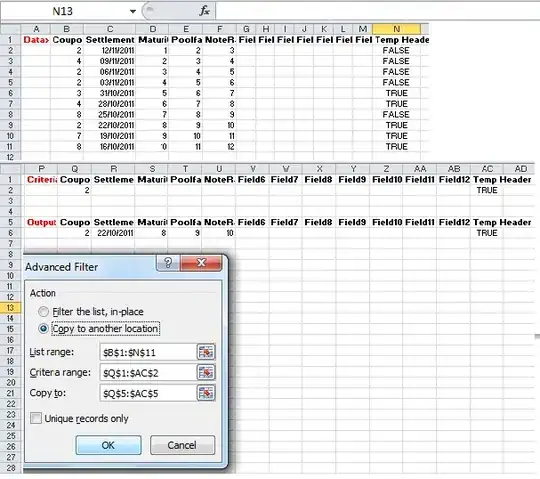This screenshot has height=479, width=540.
Task: Close the Advanced Filter dialog
Action: coord(201,263)
